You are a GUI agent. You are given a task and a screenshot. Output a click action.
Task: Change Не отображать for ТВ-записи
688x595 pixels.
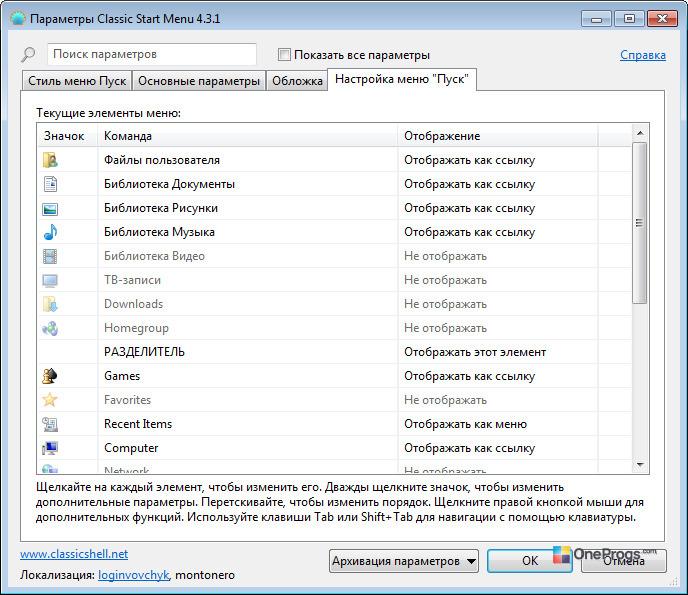[x=445, y=280]
